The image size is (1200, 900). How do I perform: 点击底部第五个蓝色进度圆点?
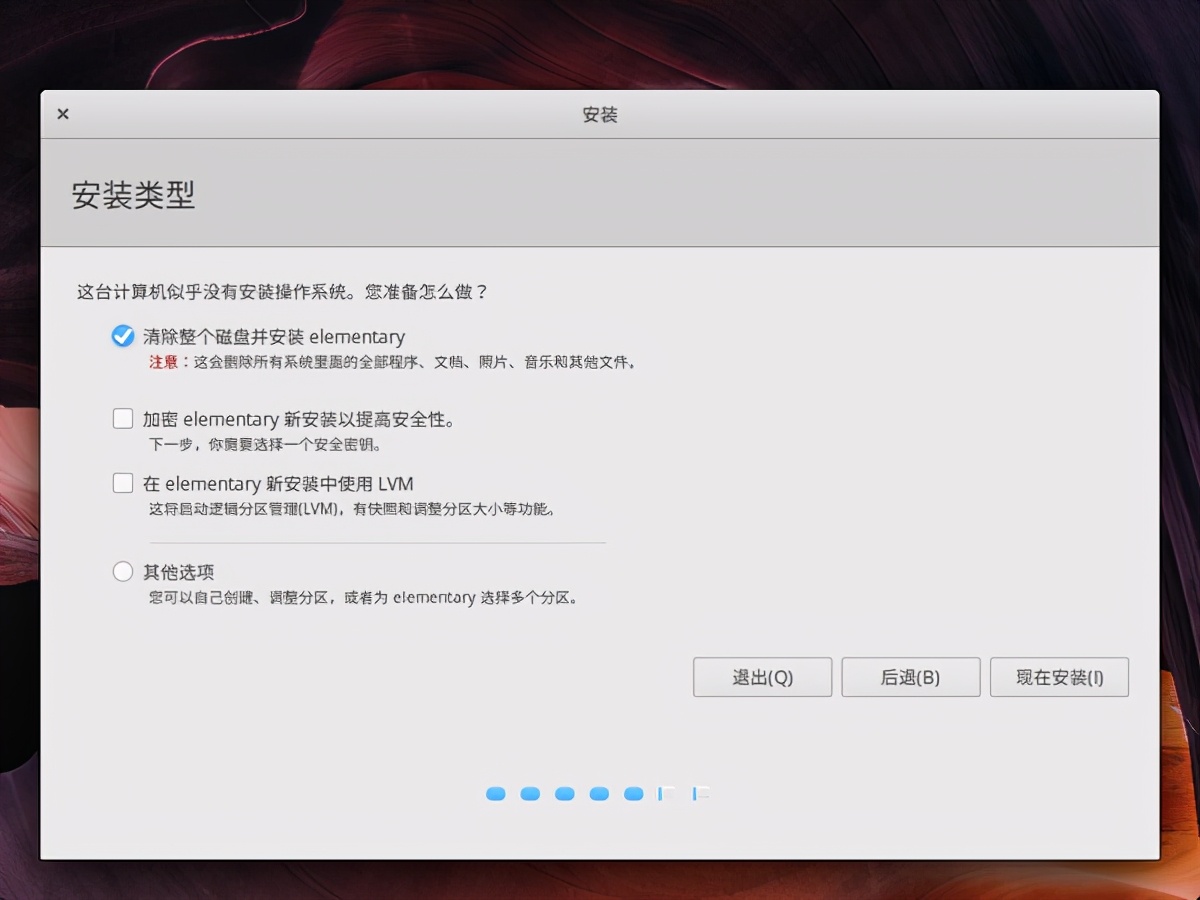[x=633, y=793]
